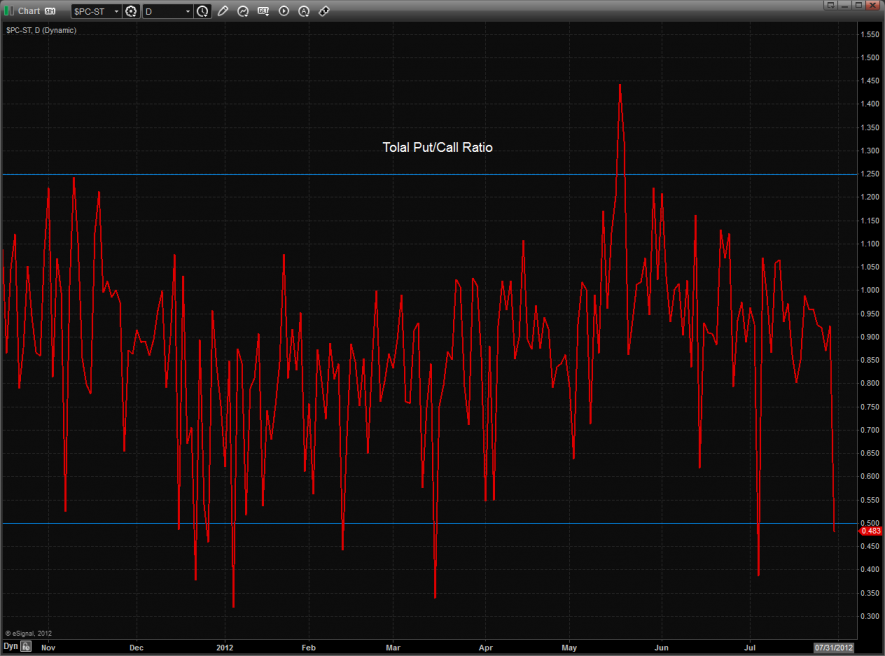
Task: Click the circular play button icon
Action: coord(284,11)
